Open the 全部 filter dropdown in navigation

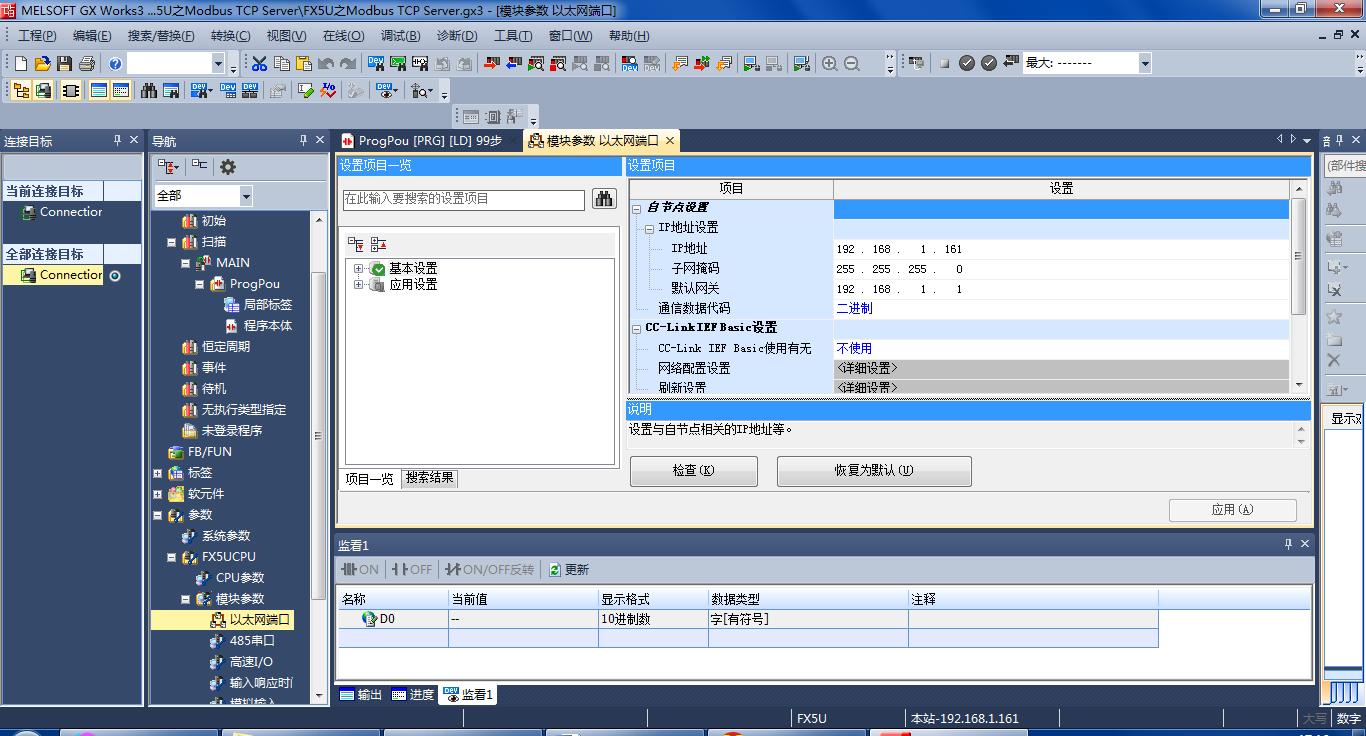click(x=246, y=196)
